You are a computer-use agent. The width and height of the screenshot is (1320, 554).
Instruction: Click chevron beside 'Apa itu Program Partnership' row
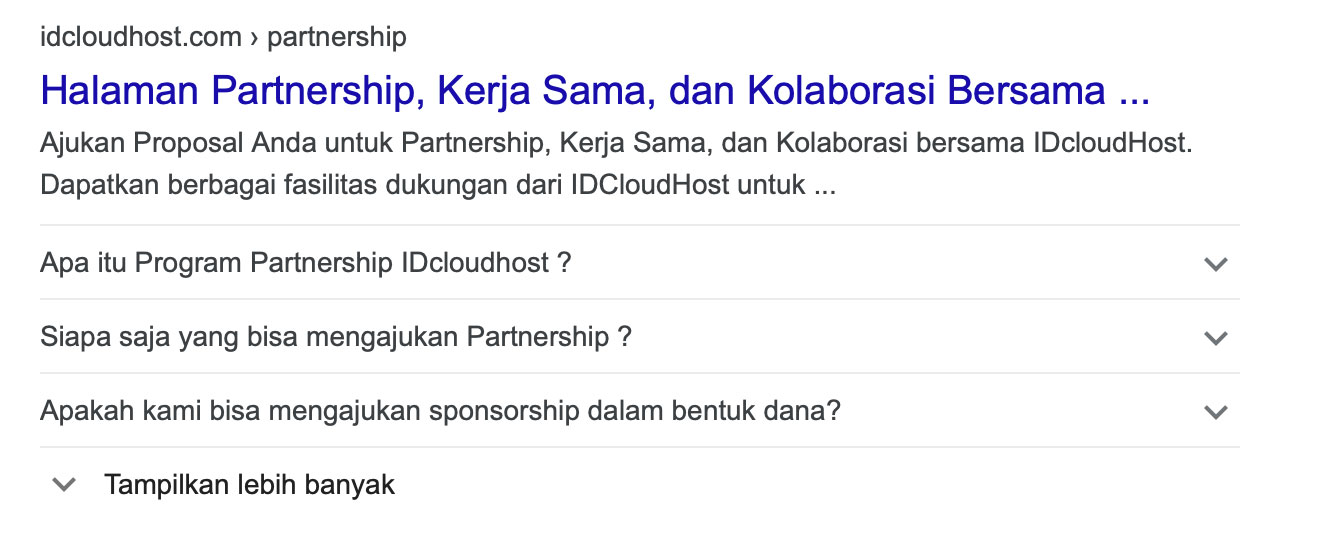(1215, 264)
